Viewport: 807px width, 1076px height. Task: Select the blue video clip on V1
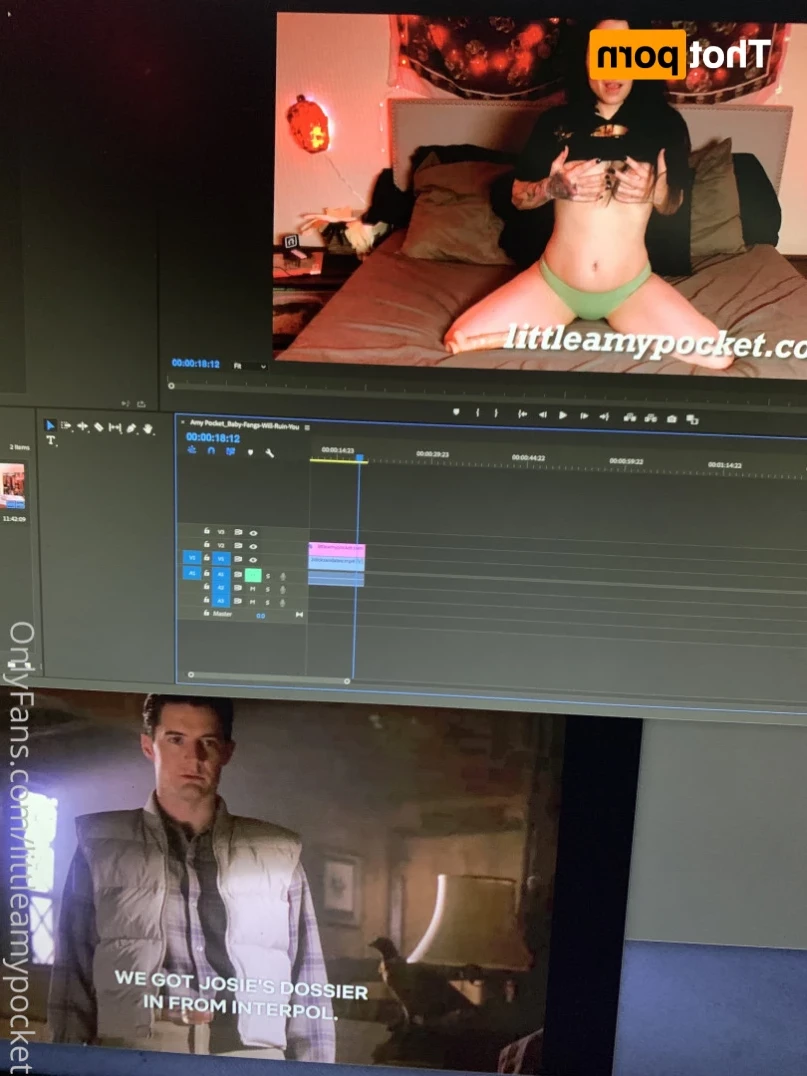click(336, 563)
